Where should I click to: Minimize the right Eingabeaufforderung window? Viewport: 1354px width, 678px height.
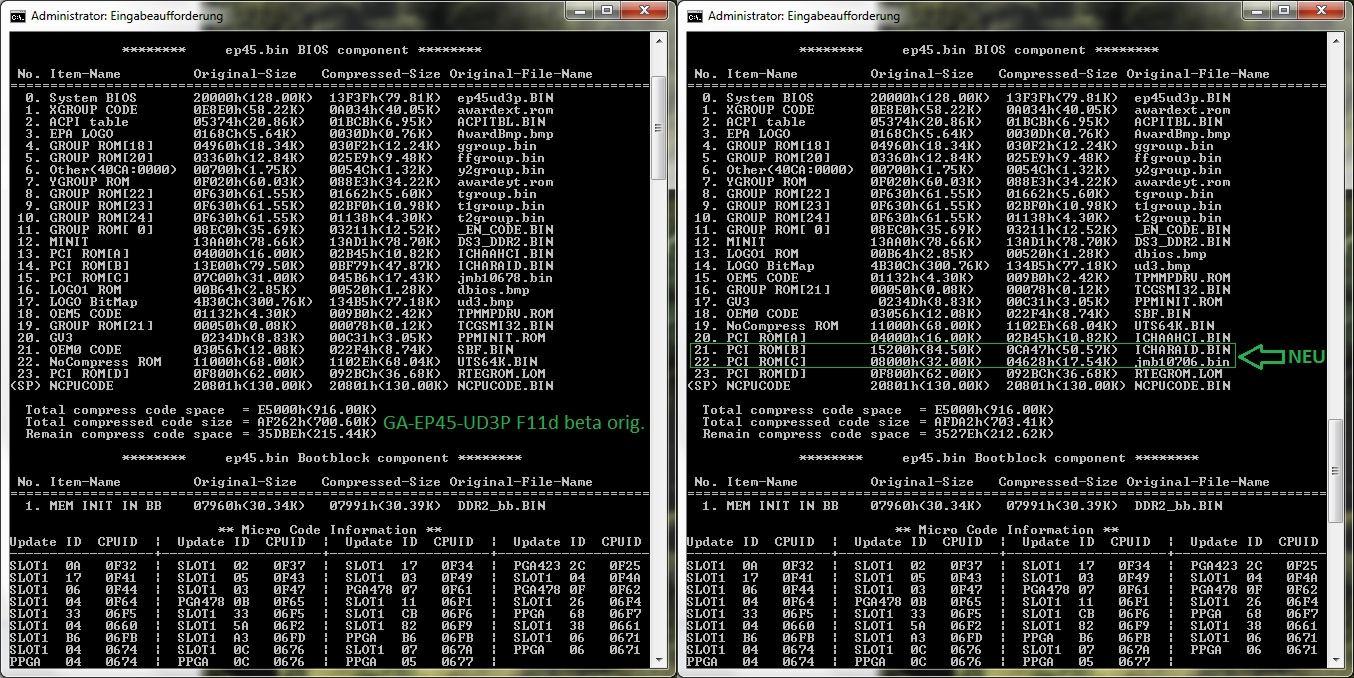[1259, 11]
